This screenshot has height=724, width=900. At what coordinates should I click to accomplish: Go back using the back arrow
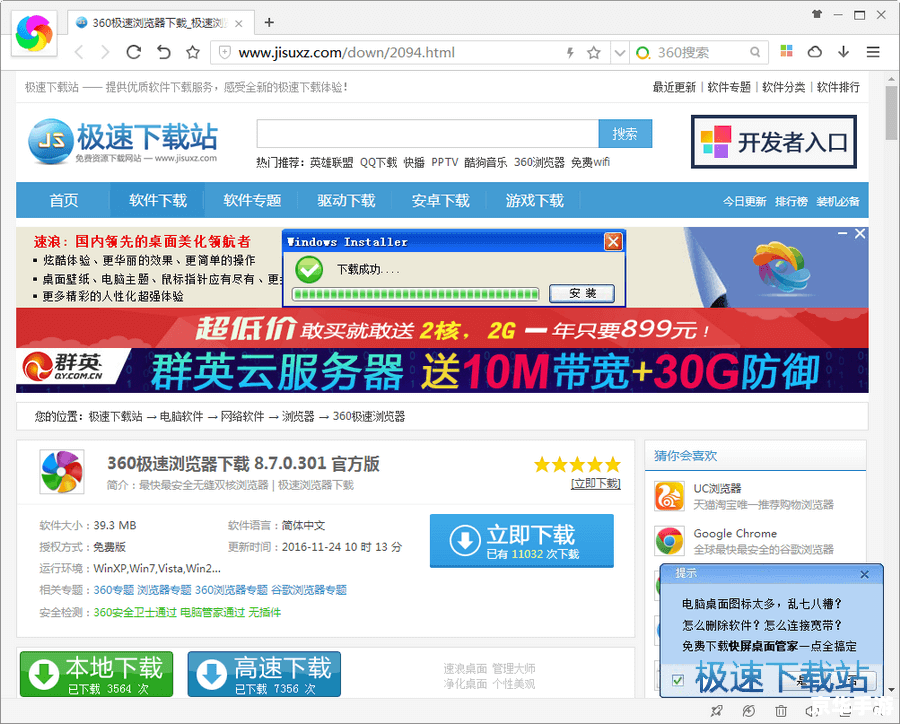pos(79,53)
